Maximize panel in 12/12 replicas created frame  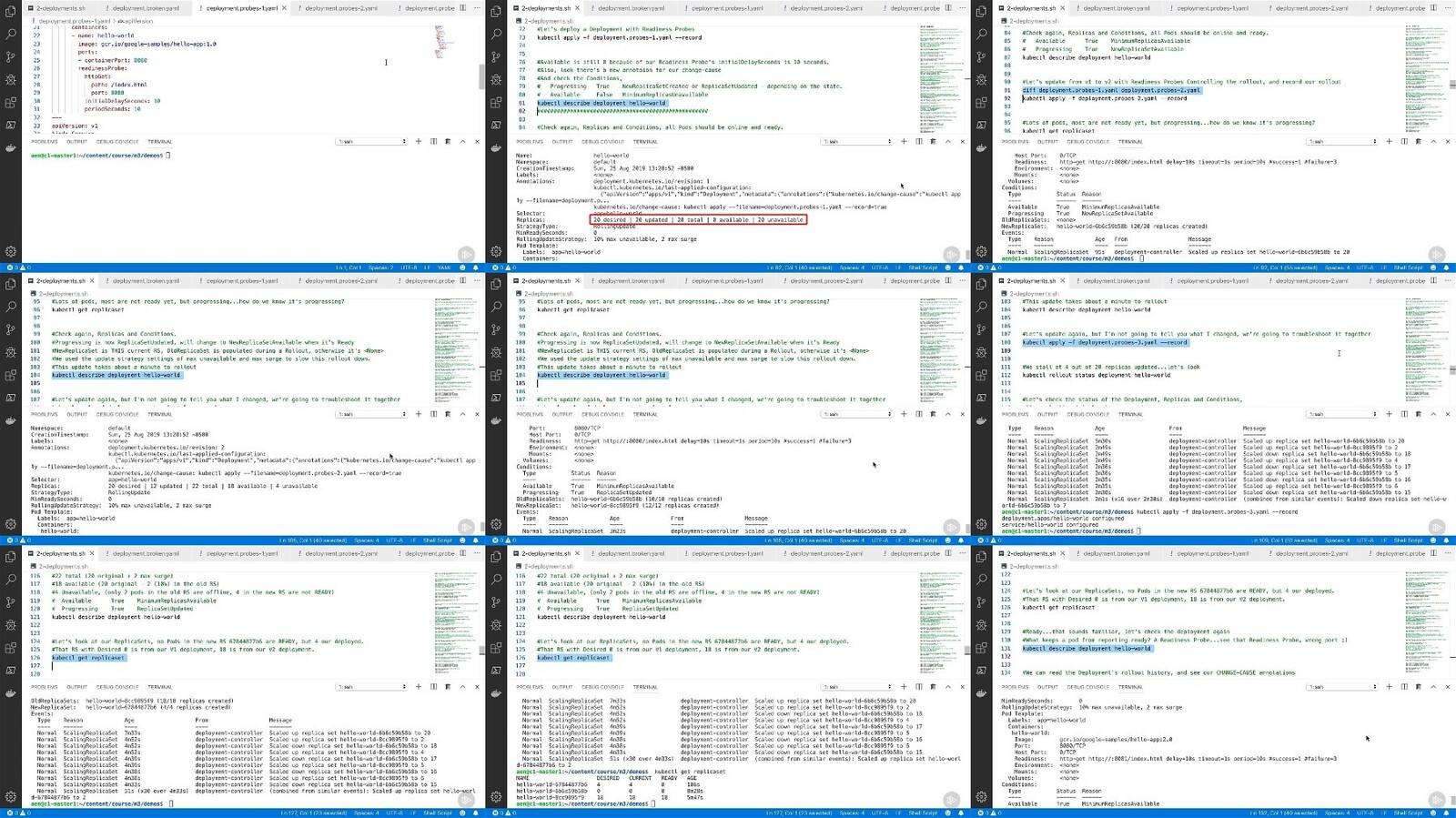[947, 414]
